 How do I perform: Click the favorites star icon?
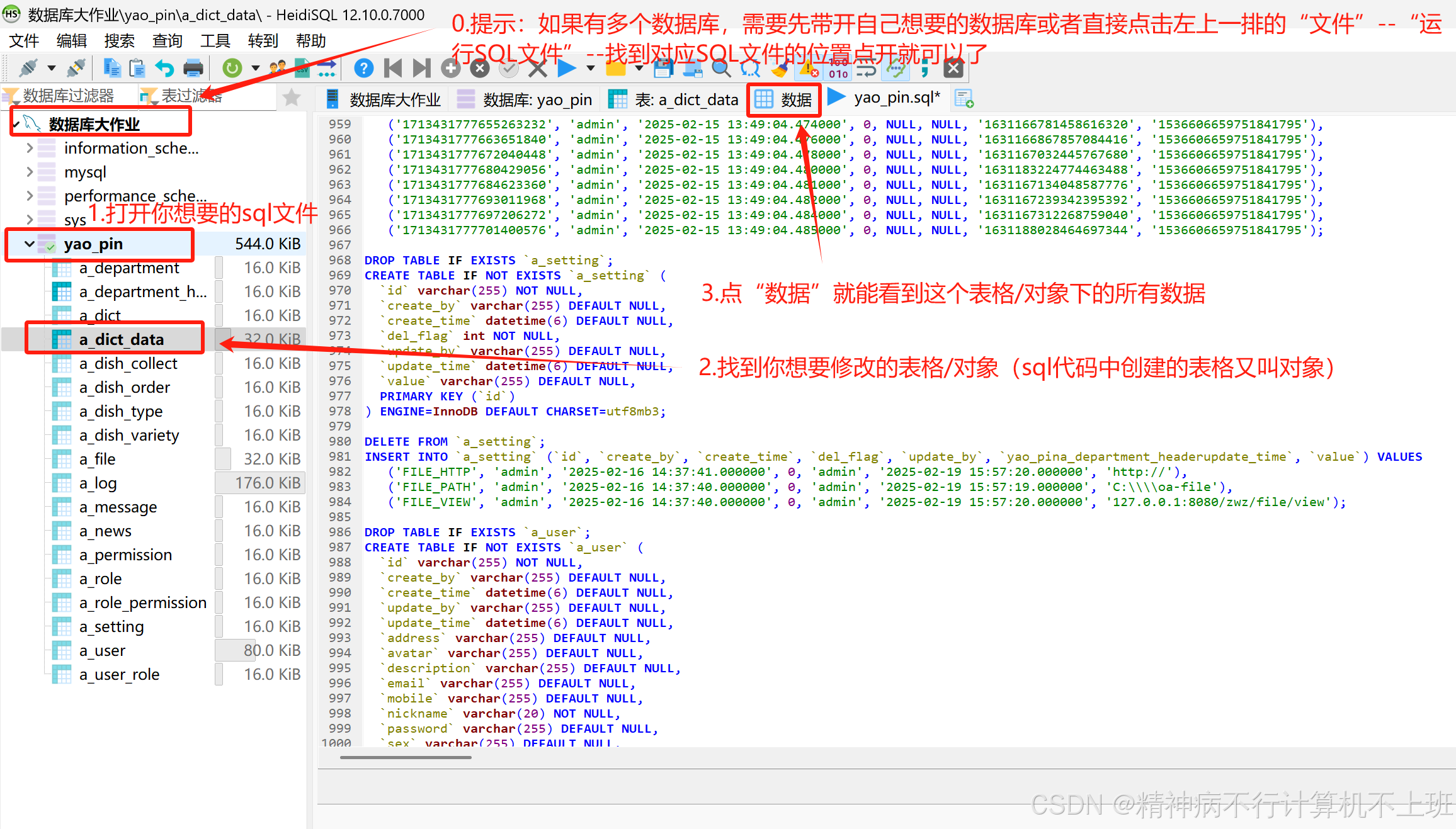291,97
